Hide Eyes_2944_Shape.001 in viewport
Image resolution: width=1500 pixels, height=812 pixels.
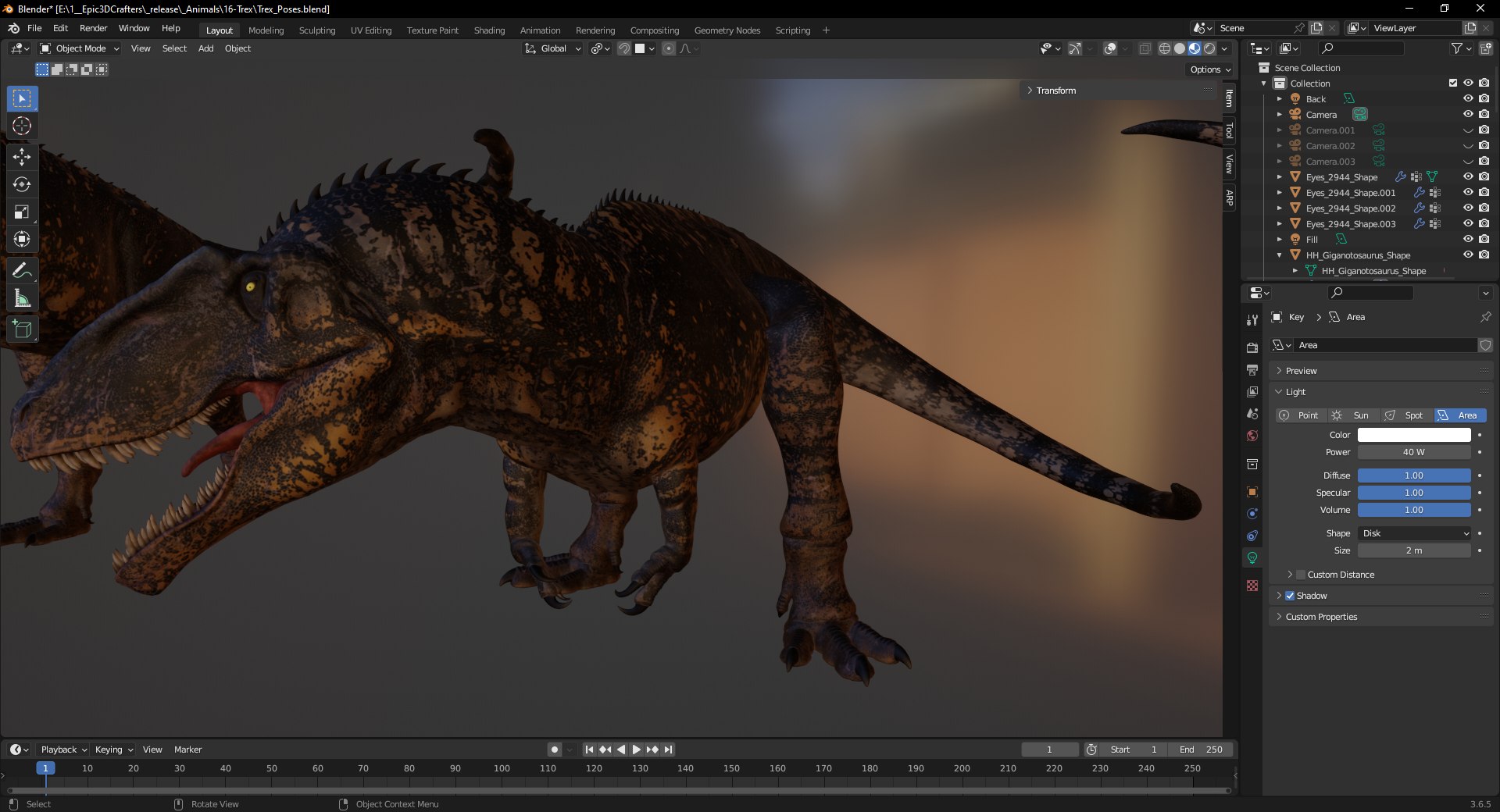coord(1468,192)
